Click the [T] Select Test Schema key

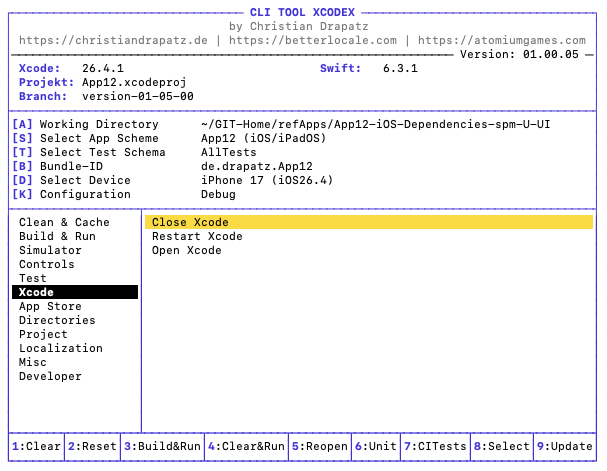click(x=22, y=152)
